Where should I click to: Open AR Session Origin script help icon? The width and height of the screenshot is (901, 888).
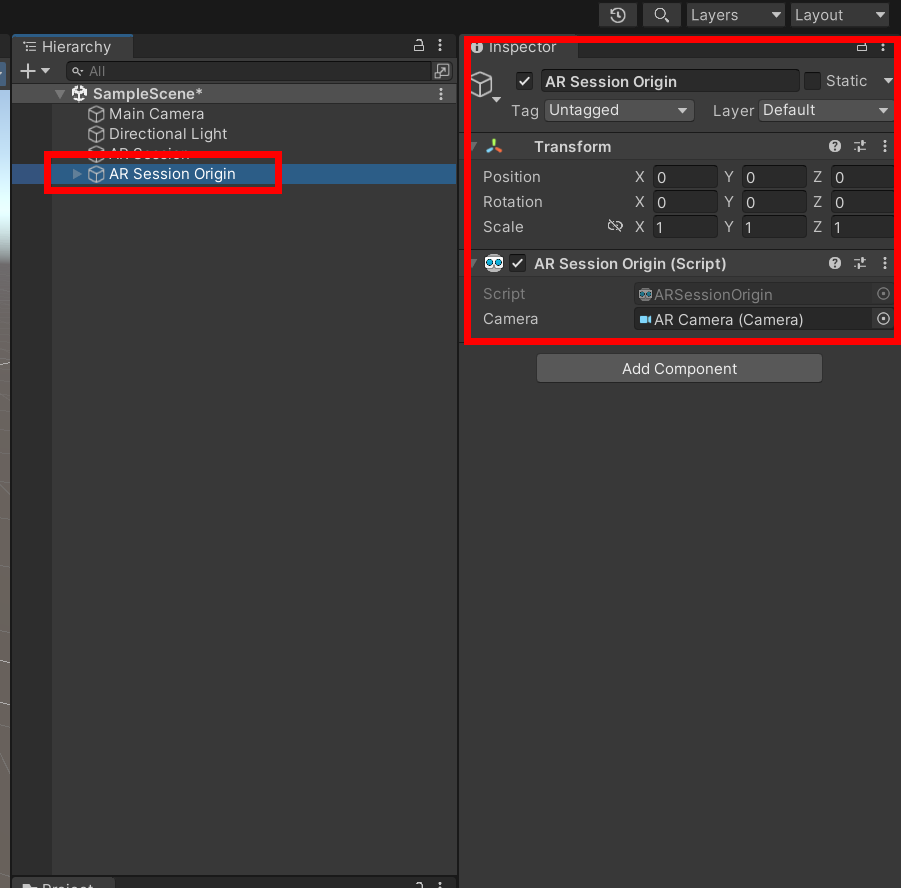click(x=835, y=263)
